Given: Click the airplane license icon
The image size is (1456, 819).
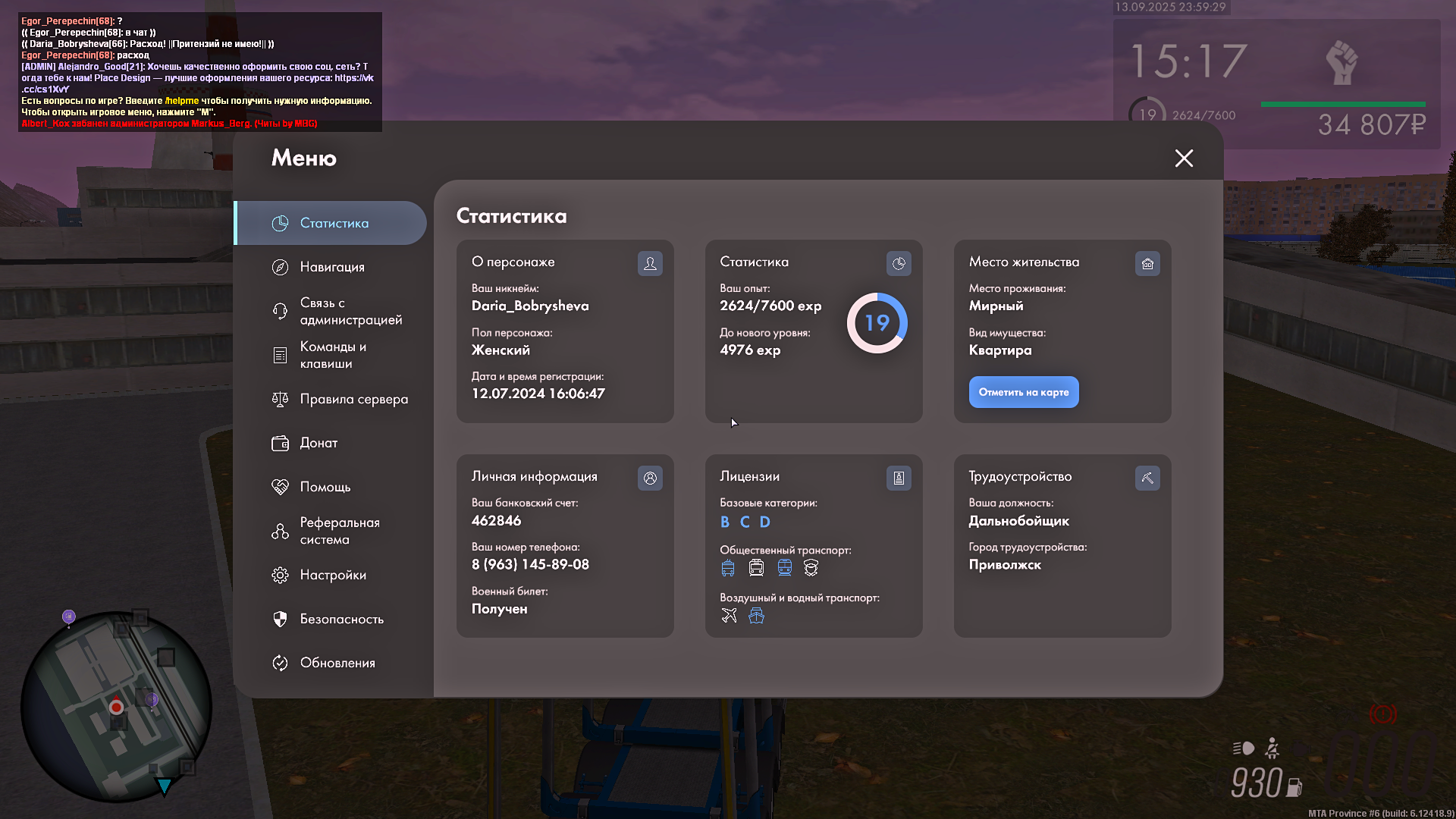Looking at the screenshot, I should [729, 615].
